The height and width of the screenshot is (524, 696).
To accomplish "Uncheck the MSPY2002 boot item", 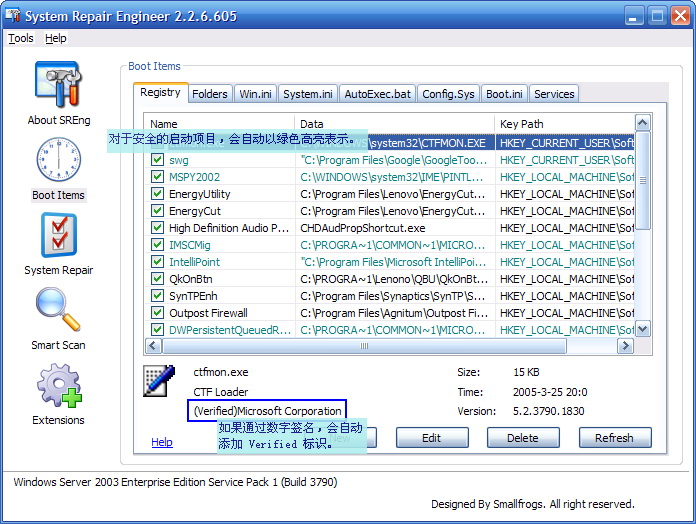I will [157, 177].
